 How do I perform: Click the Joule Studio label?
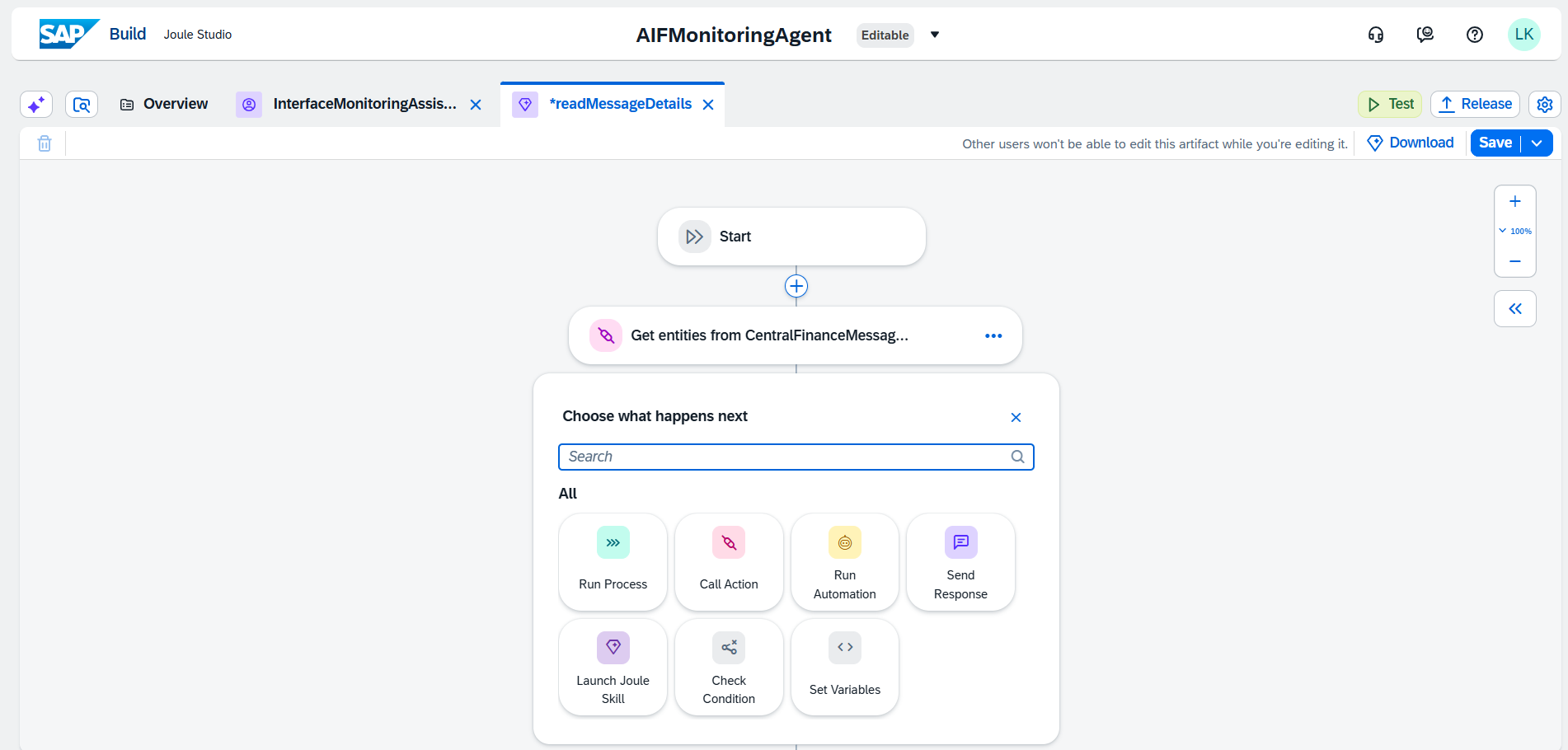point(198,35)
